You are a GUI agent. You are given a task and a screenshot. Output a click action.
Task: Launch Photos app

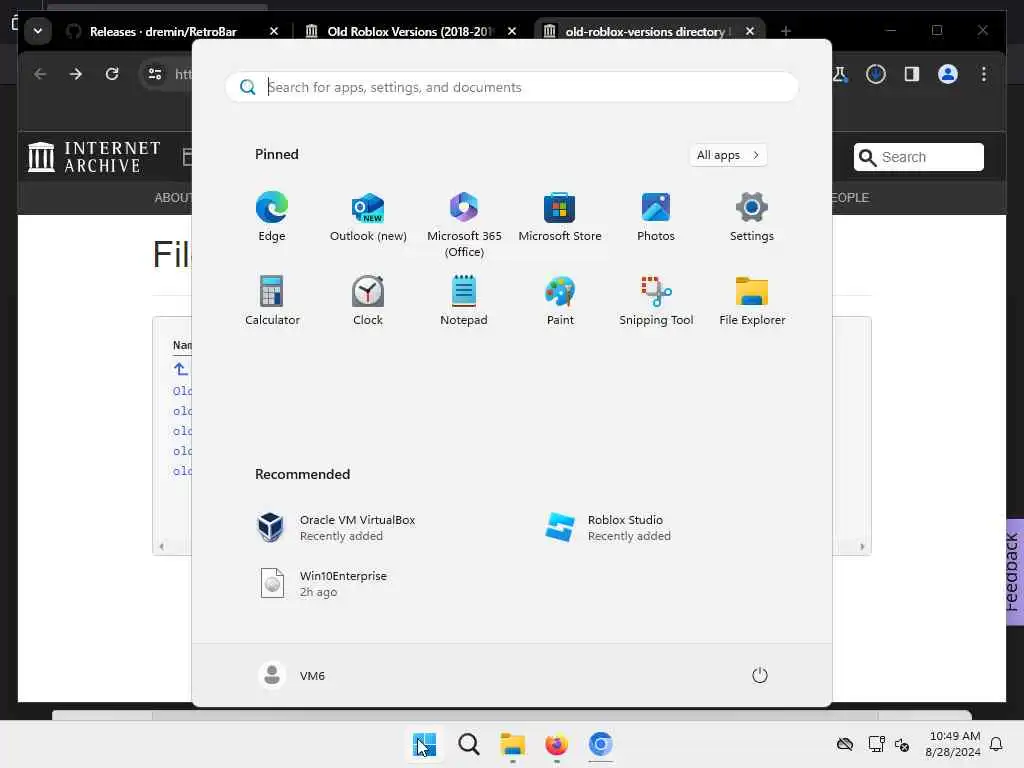[656, 217]
